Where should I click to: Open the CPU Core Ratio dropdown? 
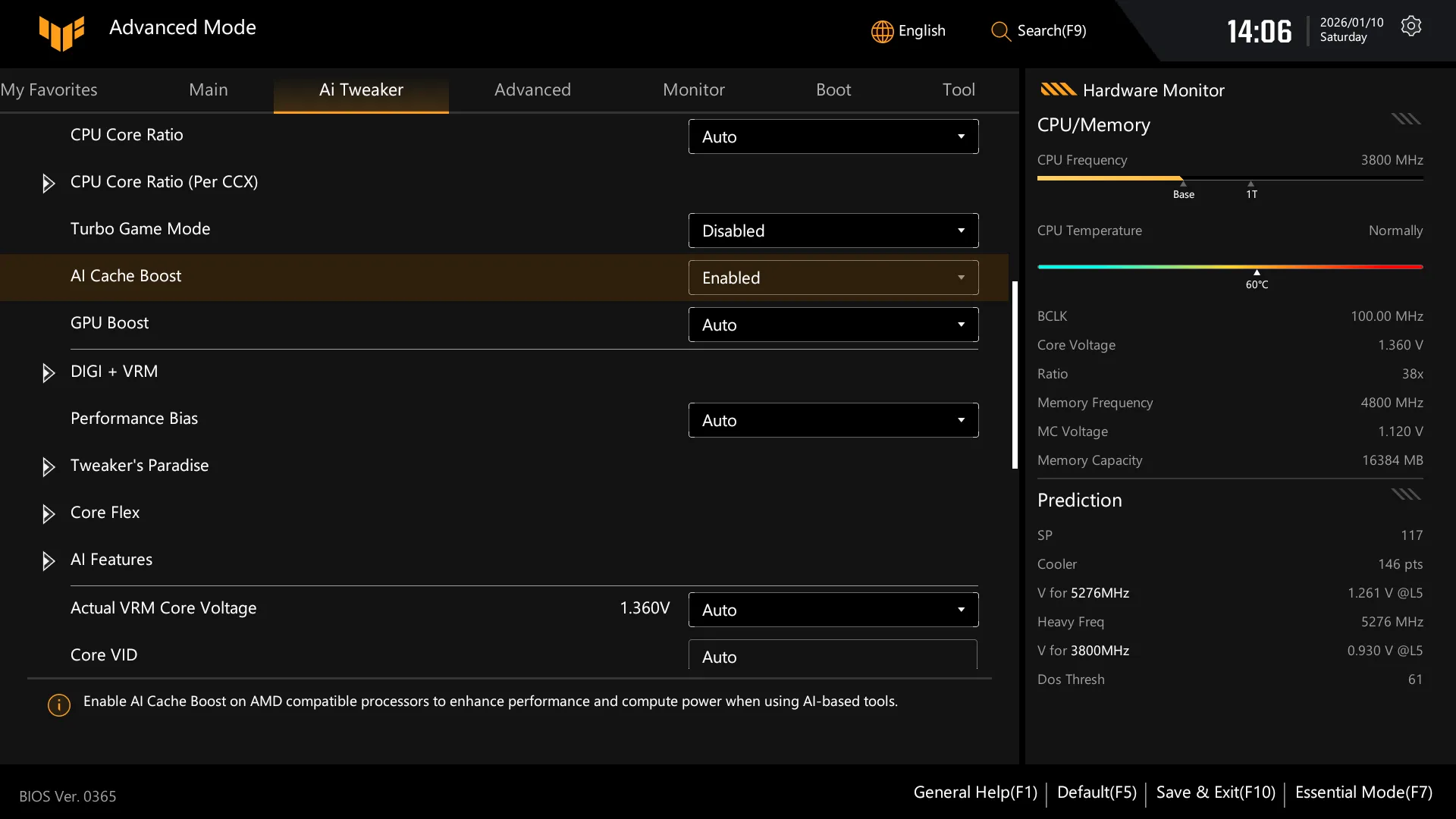tap(833, 136)
